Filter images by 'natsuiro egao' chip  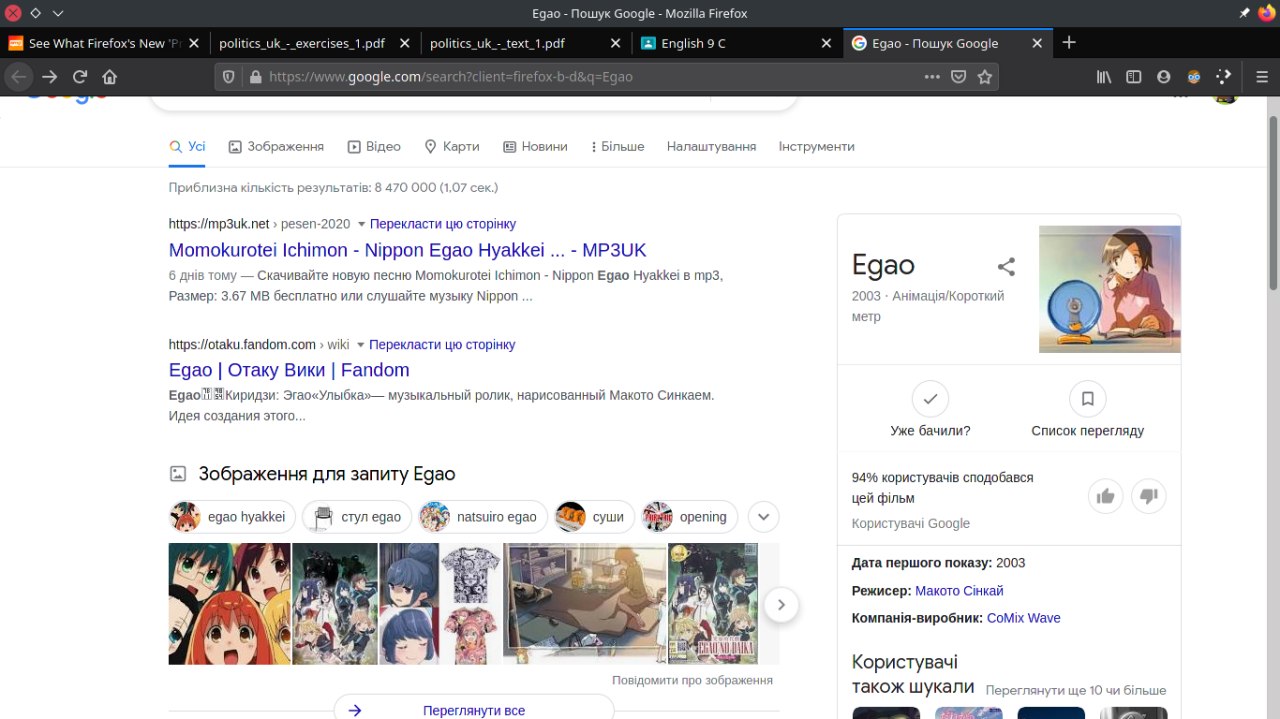483,517
